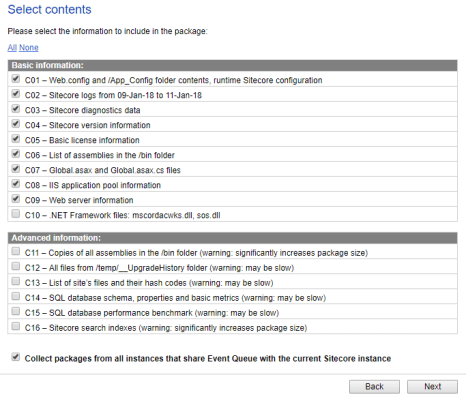Go to previous step with Back button

pos(374,387)
